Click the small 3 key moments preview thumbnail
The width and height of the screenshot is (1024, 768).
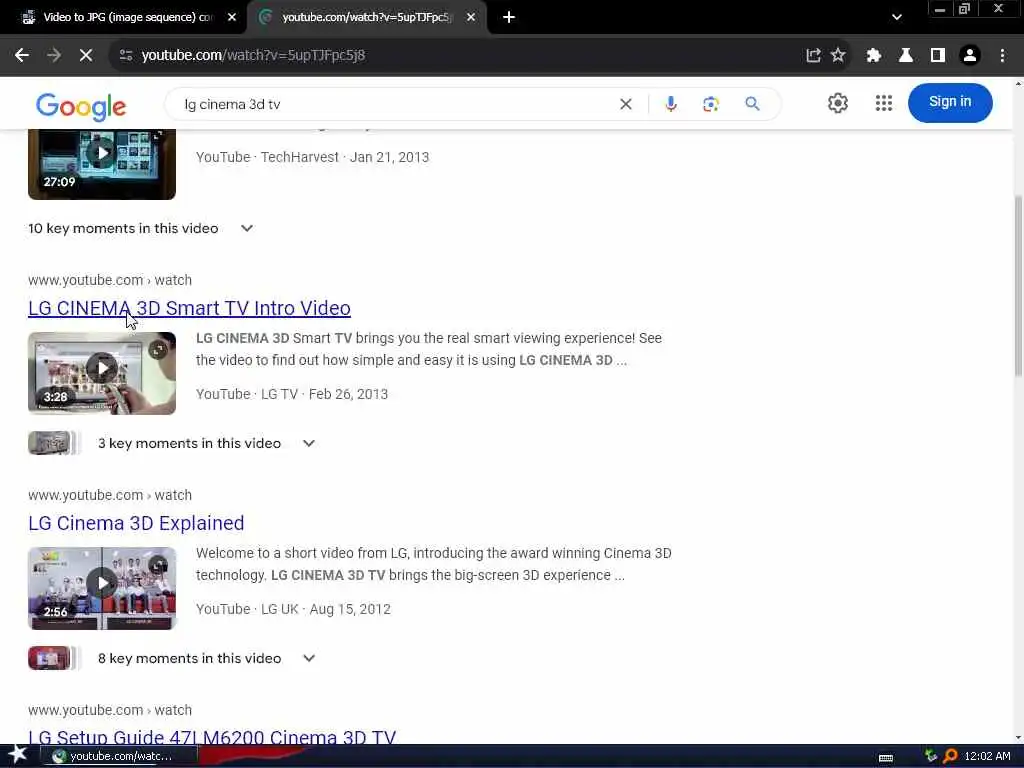tap(51, 443)
